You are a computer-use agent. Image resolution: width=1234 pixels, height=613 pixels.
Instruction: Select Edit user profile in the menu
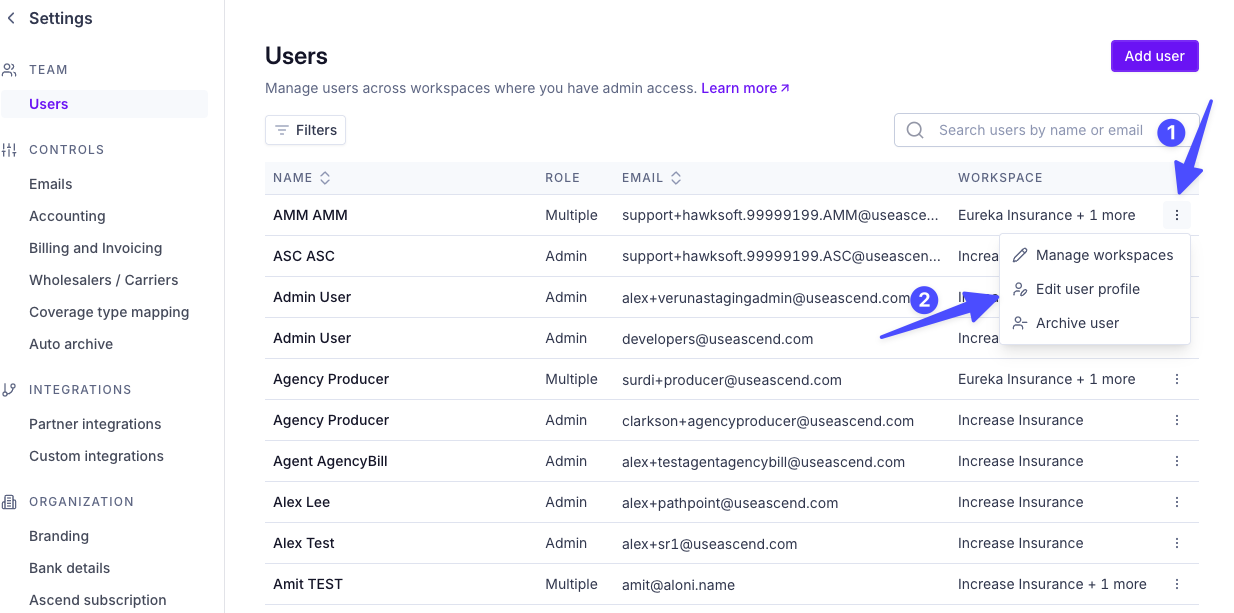pos(1094,289)
